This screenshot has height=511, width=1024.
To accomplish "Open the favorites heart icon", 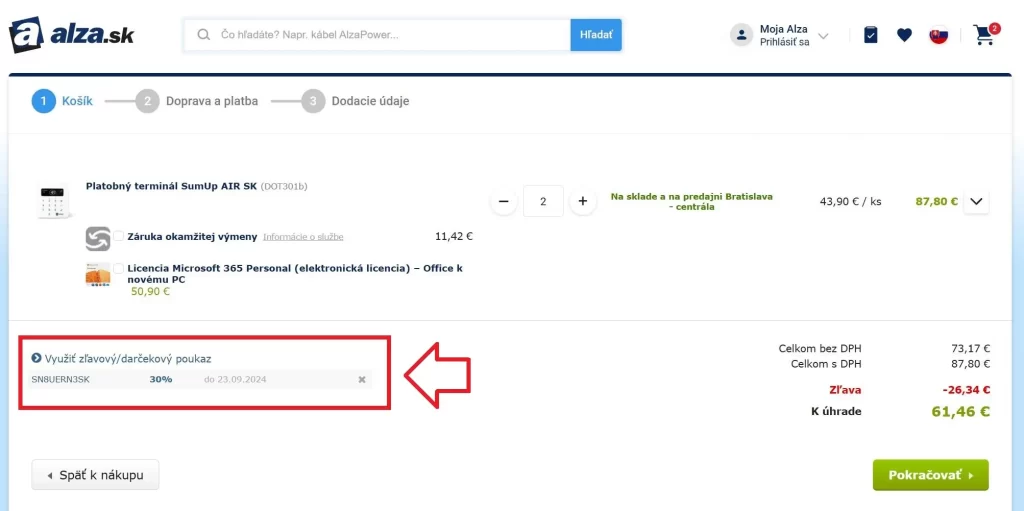I will pos(904,35).
